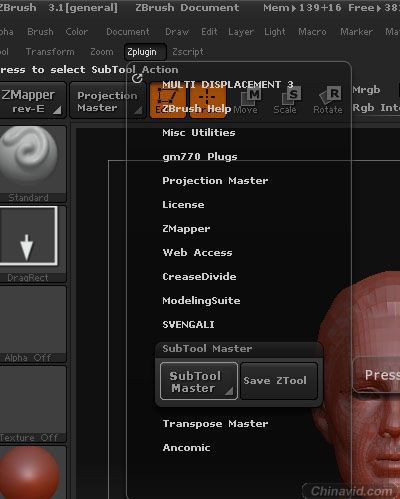Viewport: 400px width, 499px height.
Task: Expand ZBrush Help section
Action: (197, 109)
